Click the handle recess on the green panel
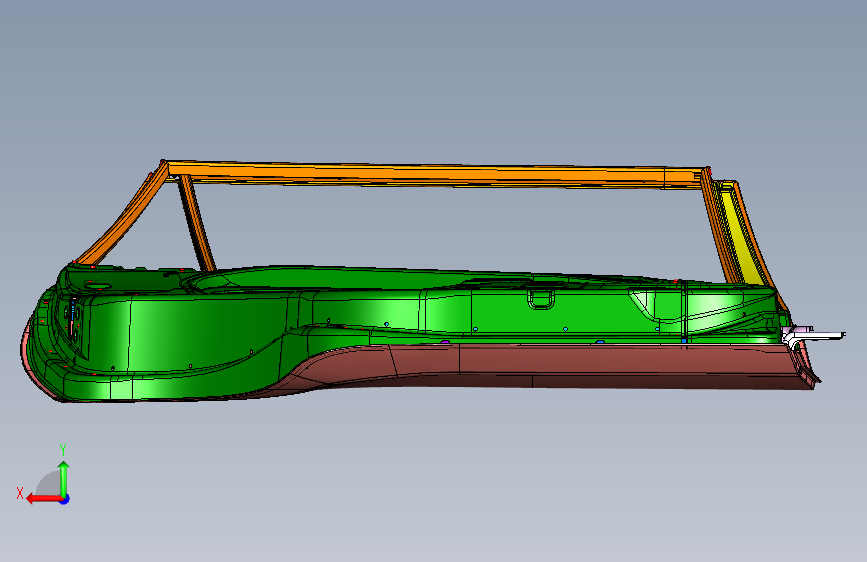 pos(541,299)
